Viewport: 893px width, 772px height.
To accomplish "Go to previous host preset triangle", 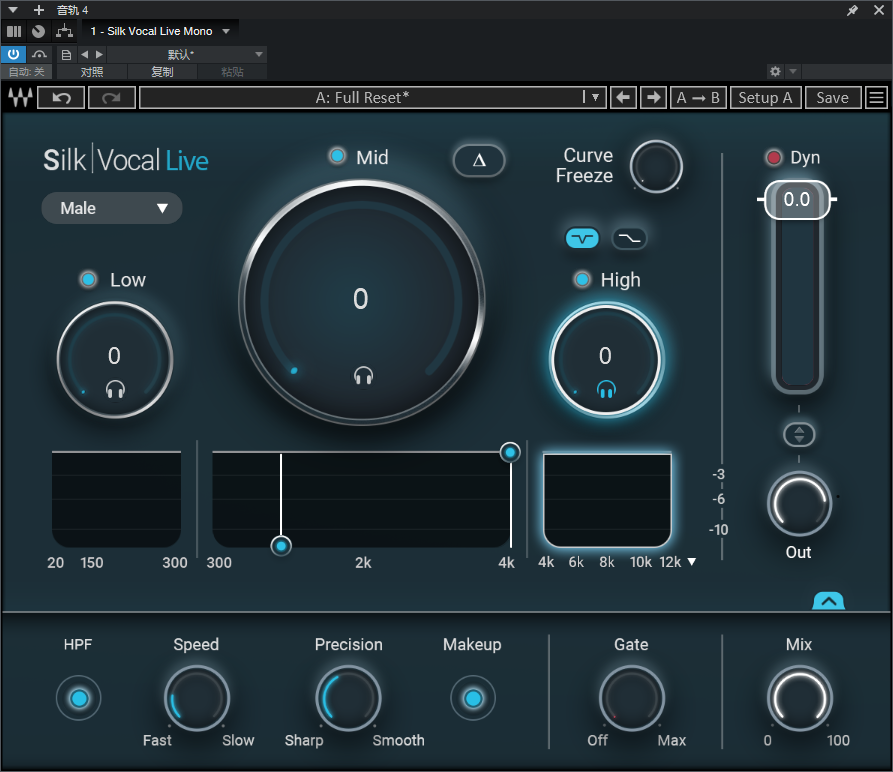I will 85,55.
